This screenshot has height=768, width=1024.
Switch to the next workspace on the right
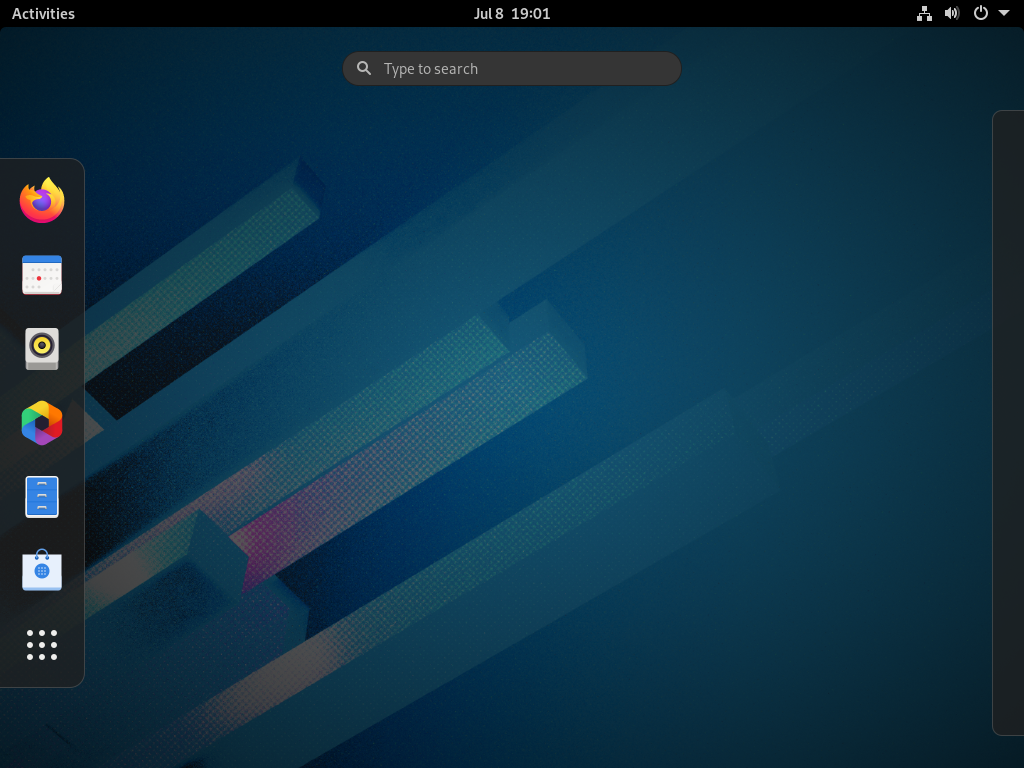point(1008,423)
